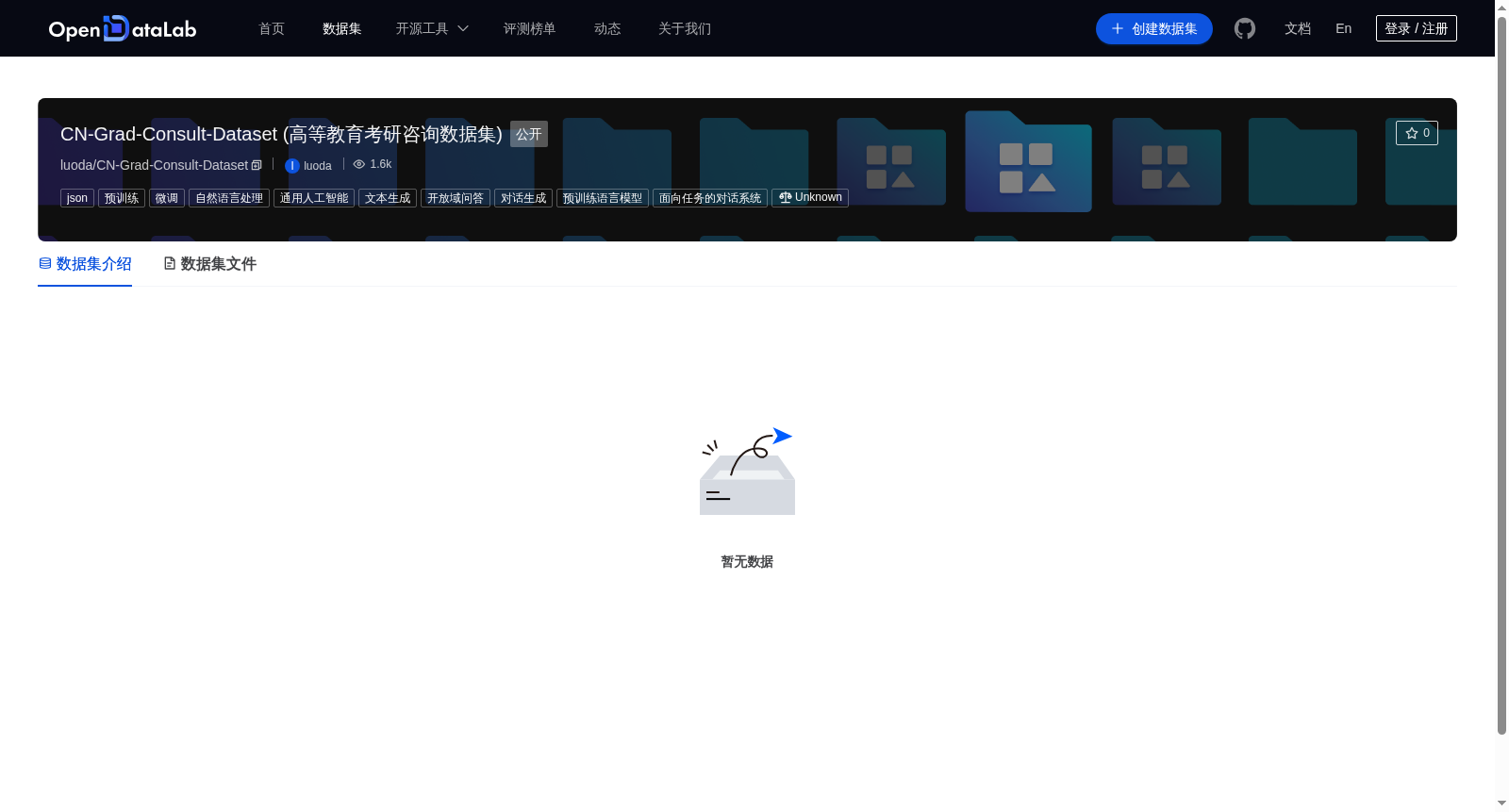The height and width of the screenshot is (812, 1509).
Task: Click the json tag
Action: tap(77, 198)
